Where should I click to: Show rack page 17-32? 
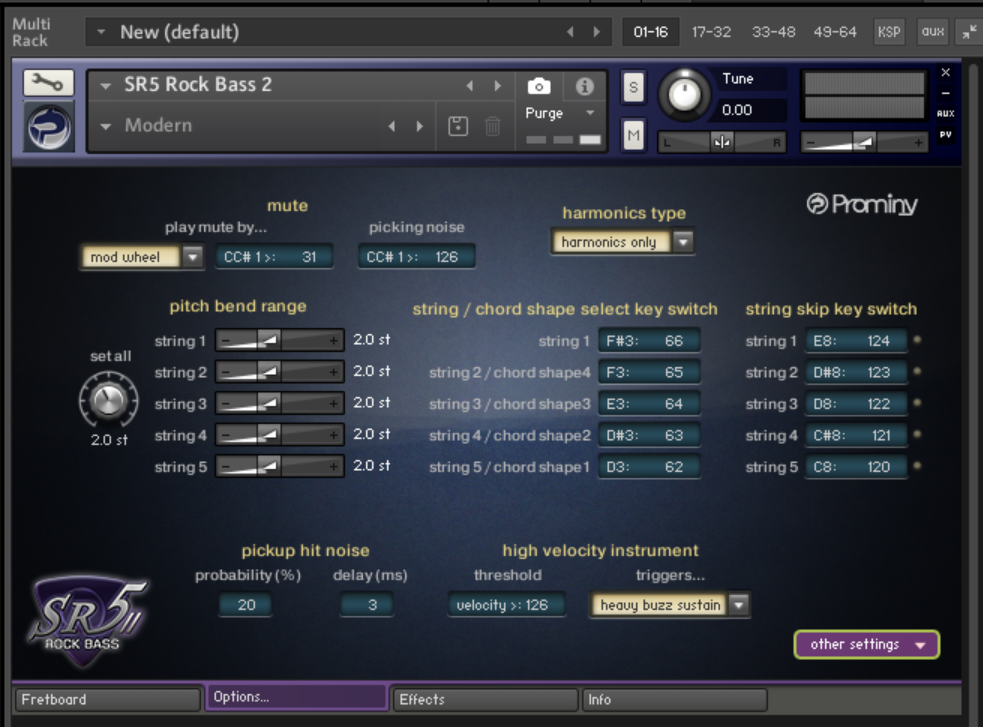(711, 32)
